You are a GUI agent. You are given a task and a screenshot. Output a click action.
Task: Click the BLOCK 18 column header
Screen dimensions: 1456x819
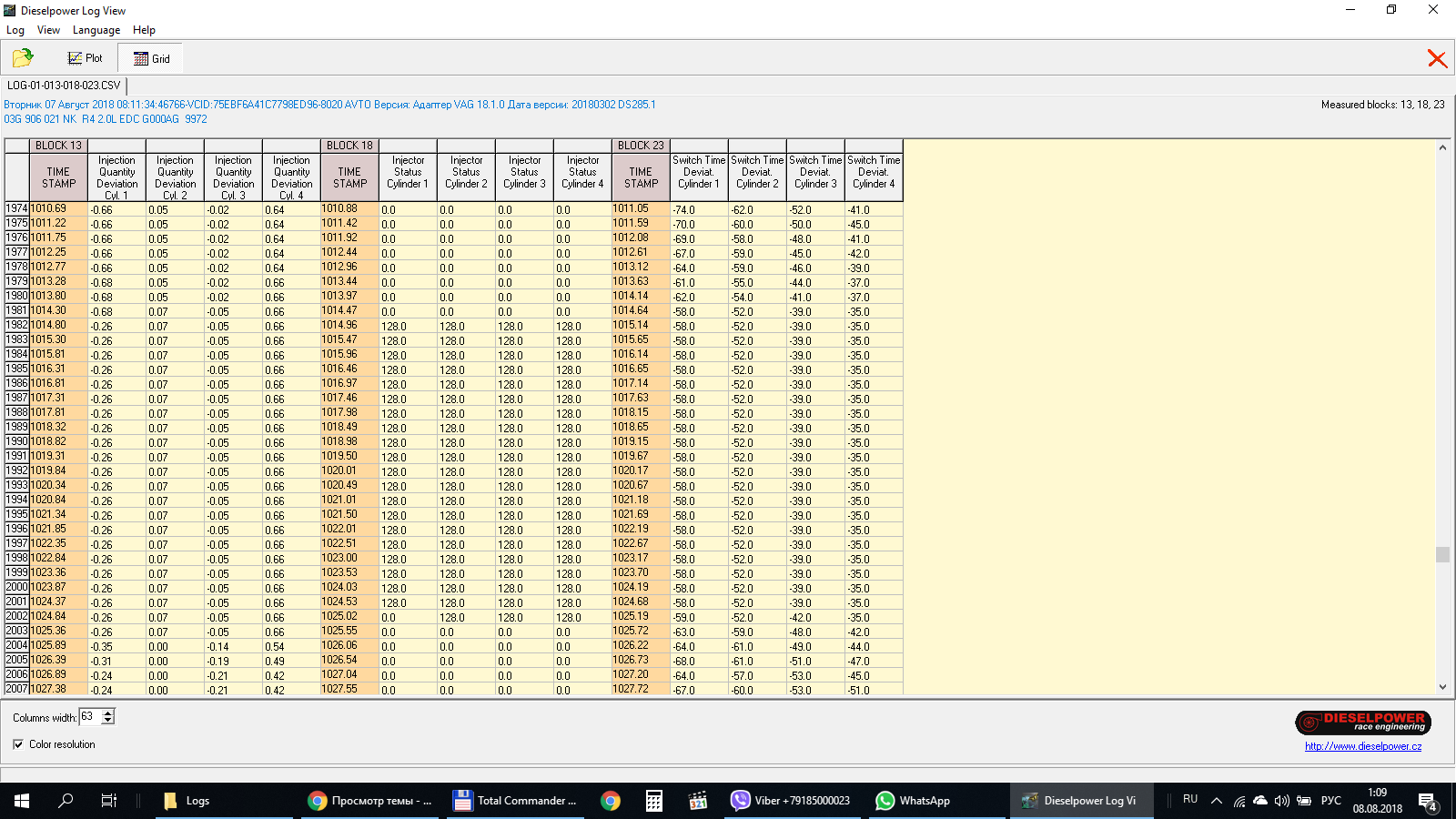point(349,146)
